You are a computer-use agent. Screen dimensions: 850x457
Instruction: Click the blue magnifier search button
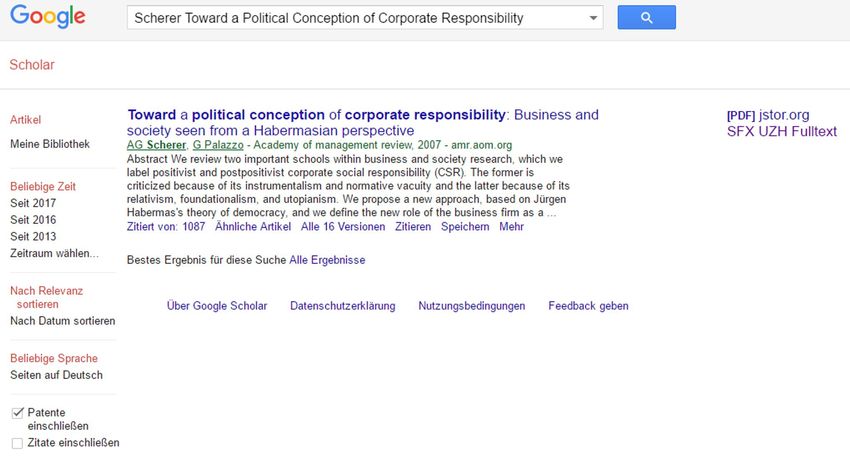pos(646,17)
